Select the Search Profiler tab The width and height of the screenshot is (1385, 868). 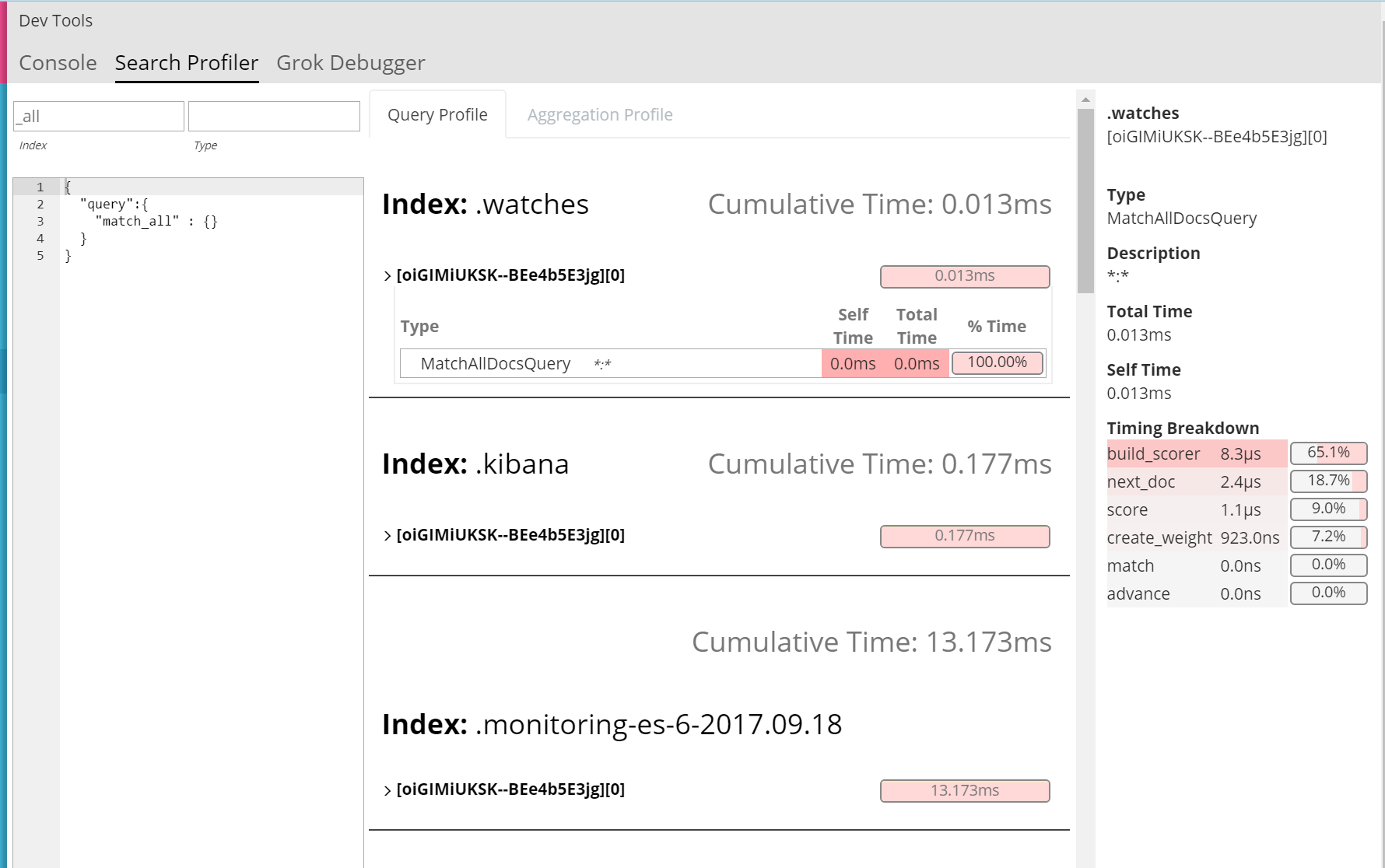pos(187,62)
